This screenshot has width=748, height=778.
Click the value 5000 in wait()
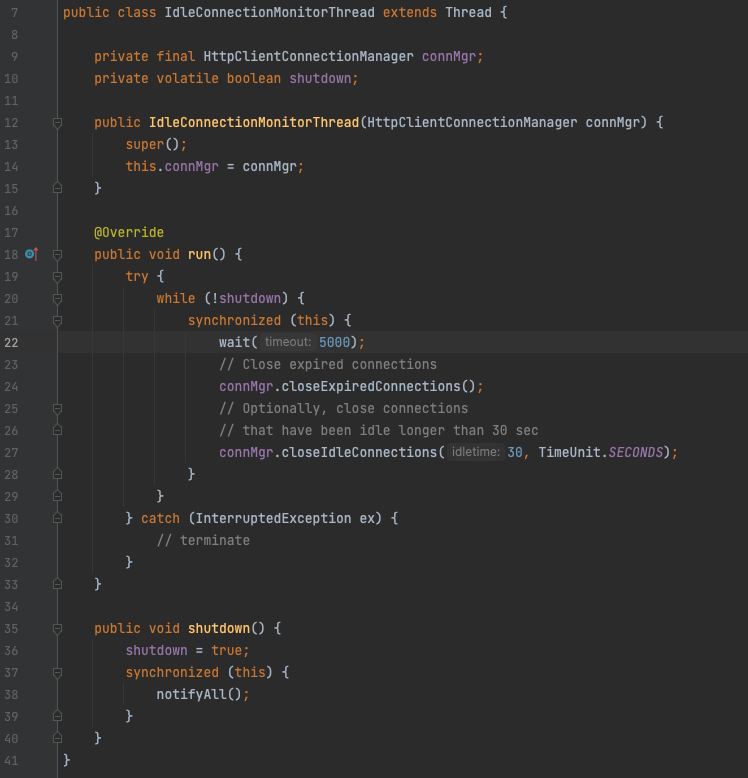pos(334,342)
